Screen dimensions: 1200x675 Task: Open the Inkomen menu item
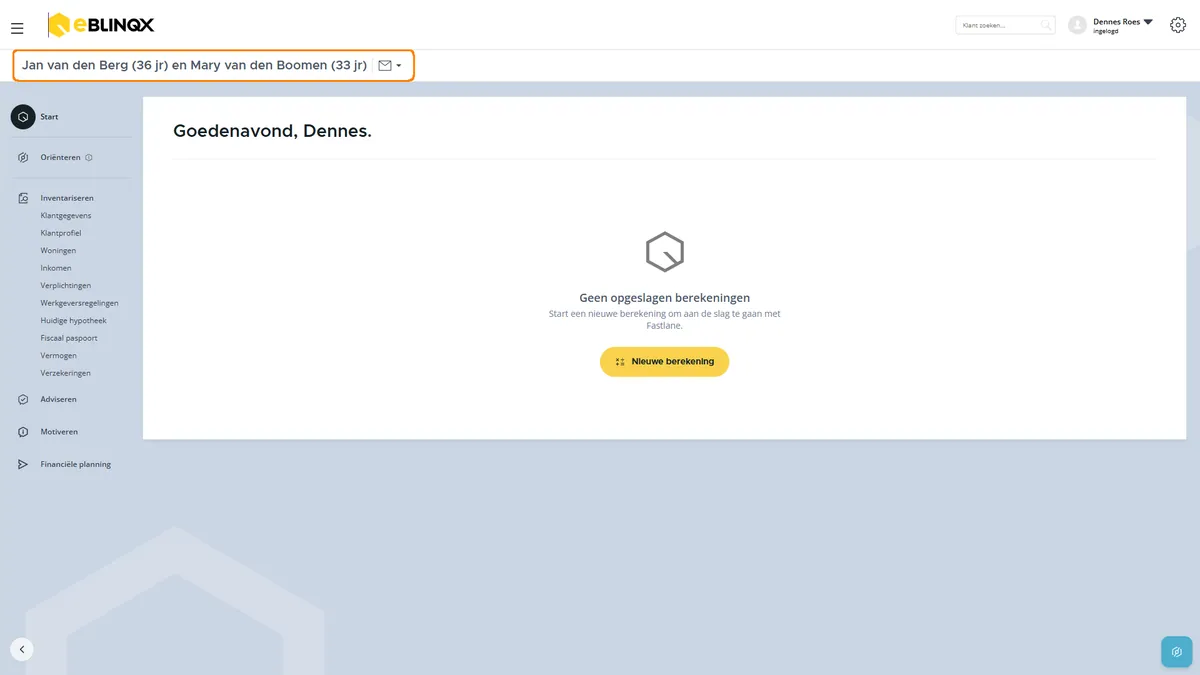click(x=56, y=268)
